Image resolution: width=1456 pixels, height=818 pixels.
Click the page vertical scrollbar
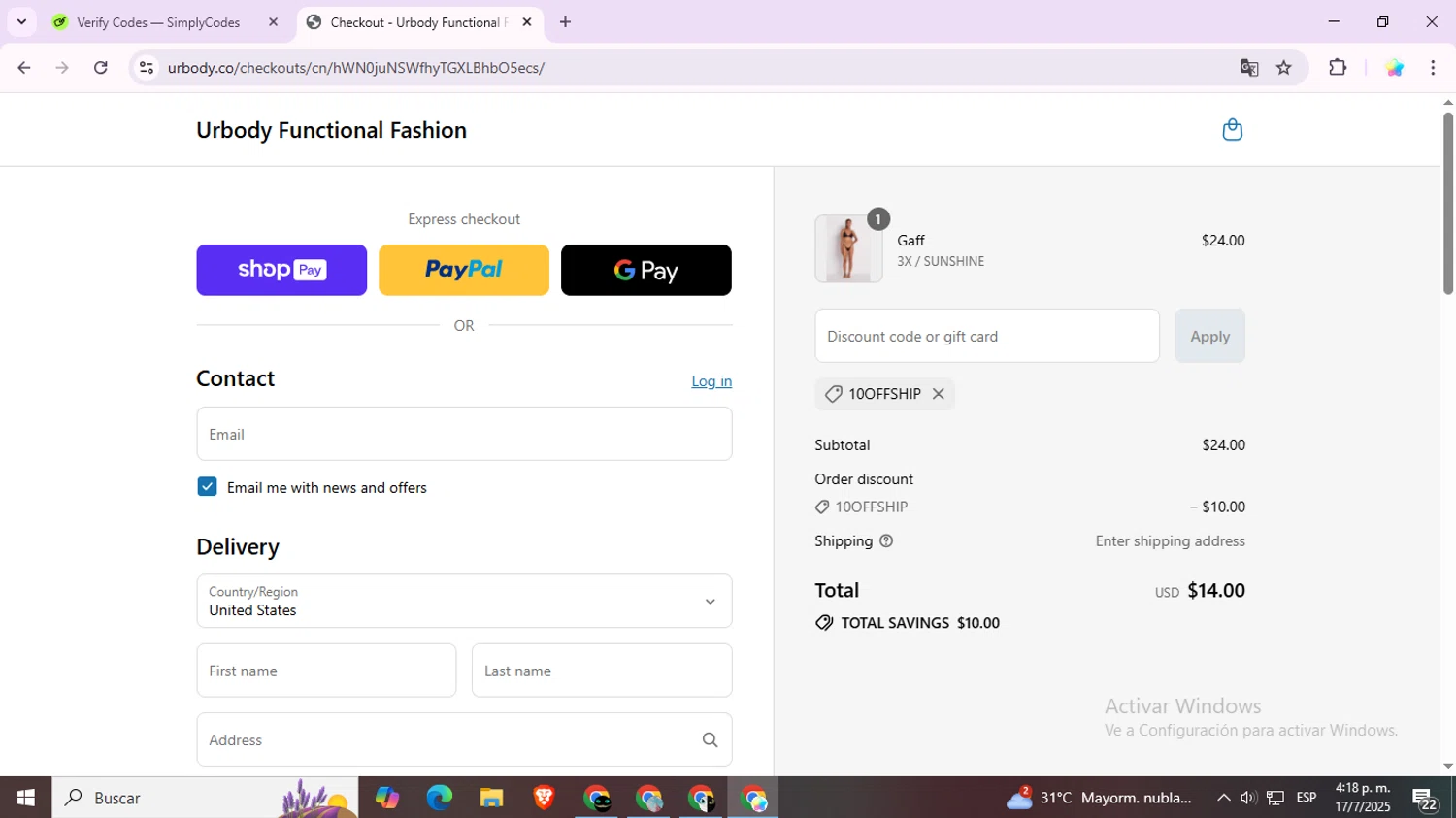1447,204
